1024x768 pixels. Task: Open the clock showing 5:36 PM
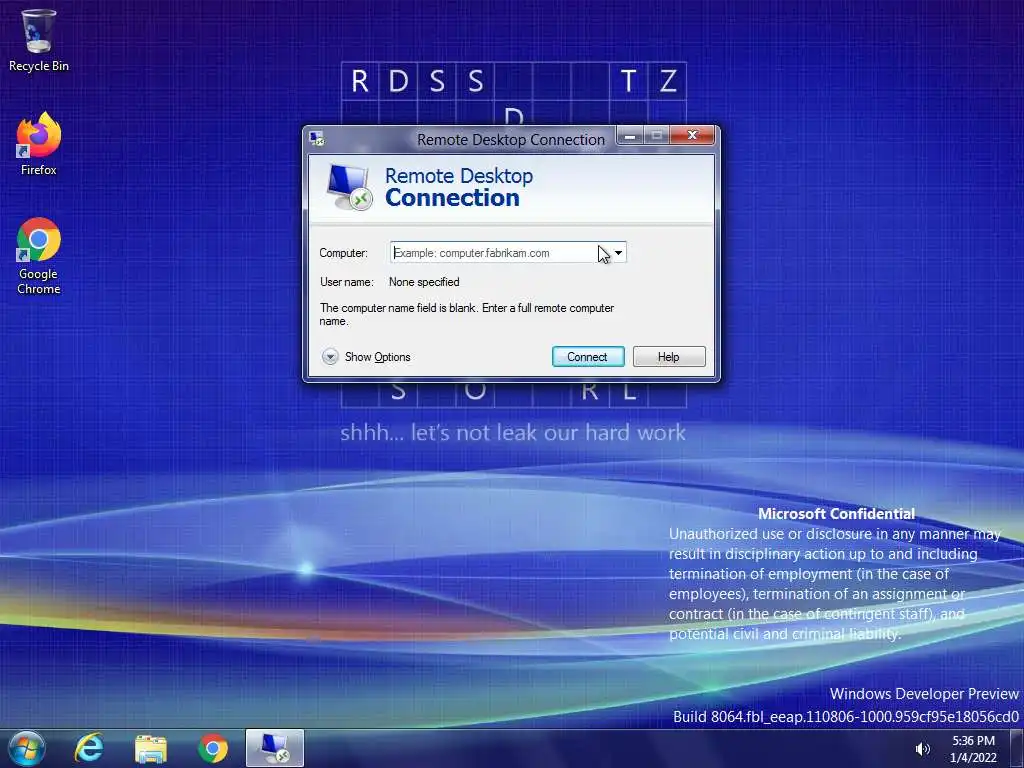tap(973, 749)
